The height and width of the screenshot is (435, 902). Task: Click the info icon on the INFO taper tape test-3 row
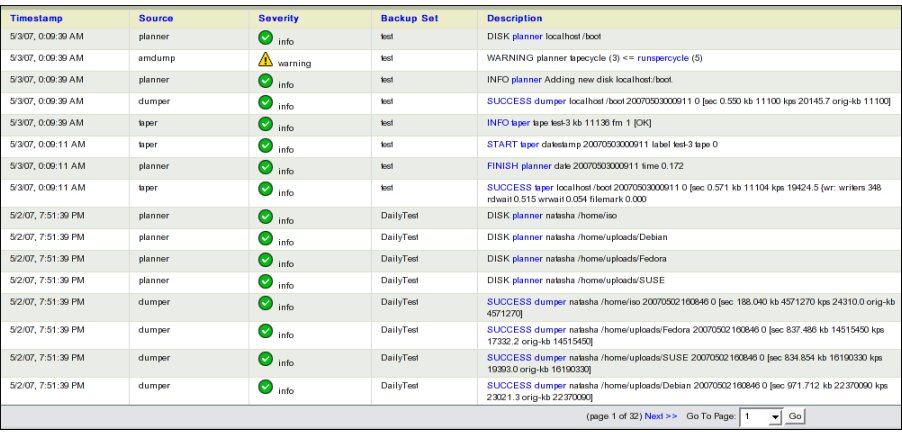point(265,124)
